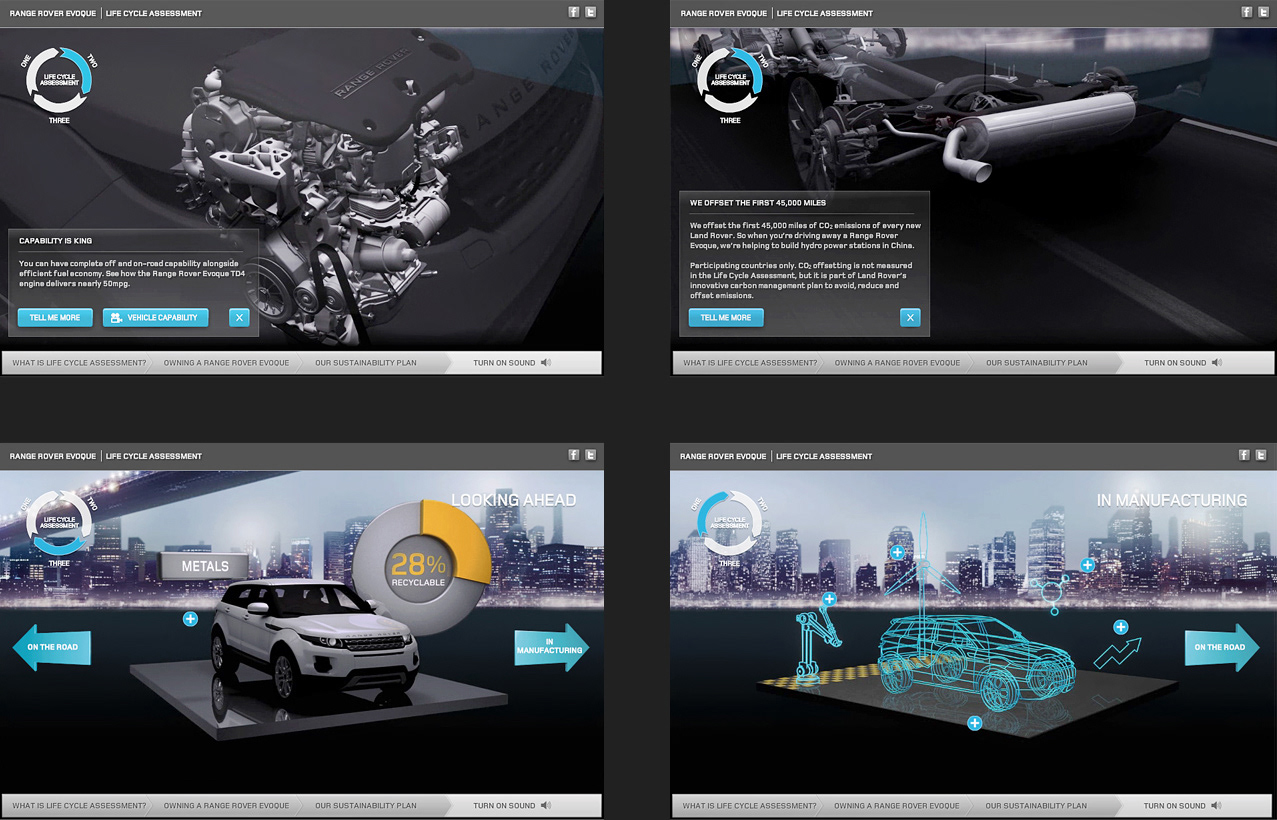Image resolution: width=1277 pixels, height=820 pixels.
Task: Open Owning A Range Rover Evoque in engine panel
Action: pyautogui.click(x=227, y=363)
